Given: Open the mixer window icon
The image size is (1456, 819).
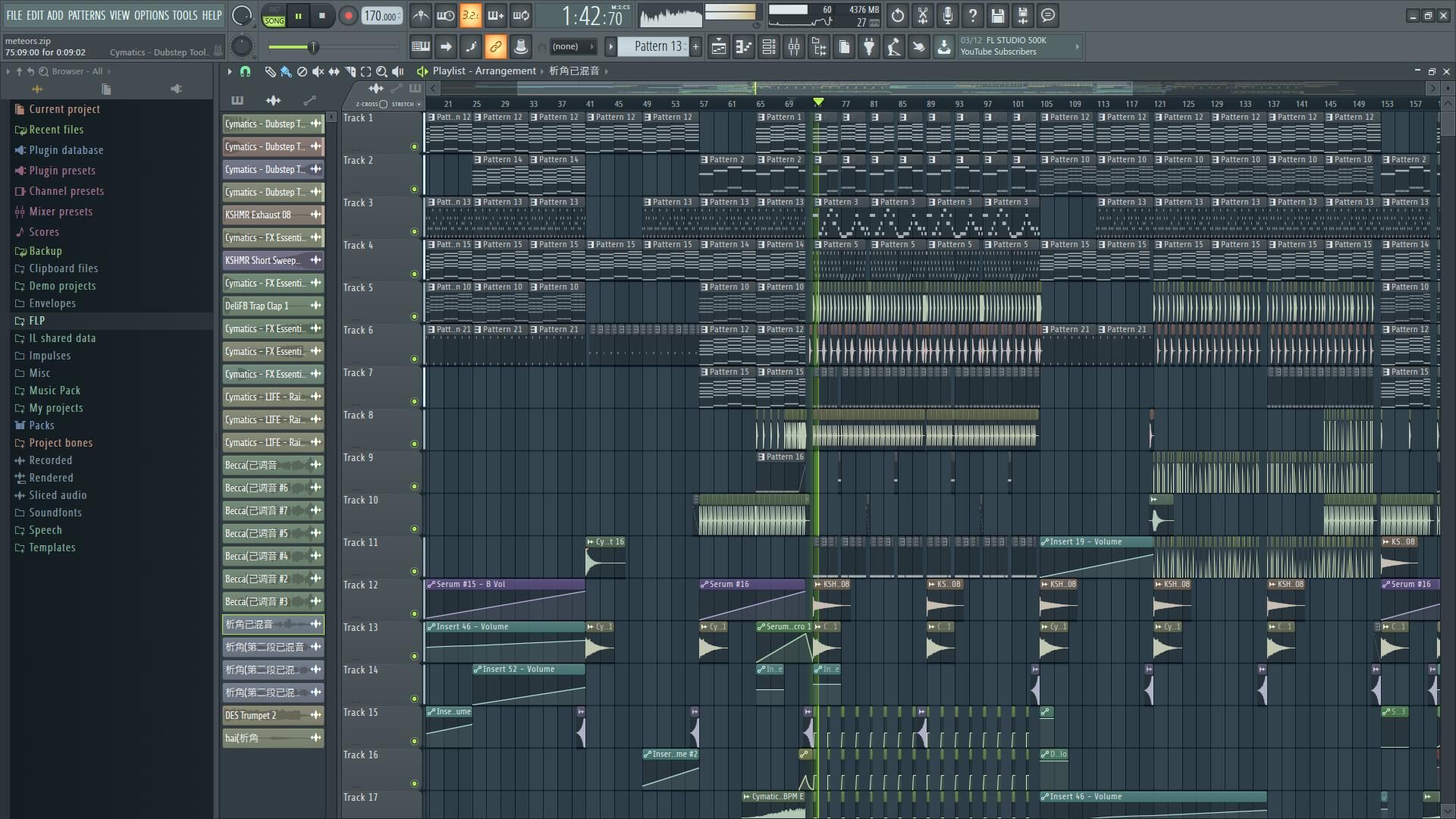Looking at the screenshot, I should [794, 47].
